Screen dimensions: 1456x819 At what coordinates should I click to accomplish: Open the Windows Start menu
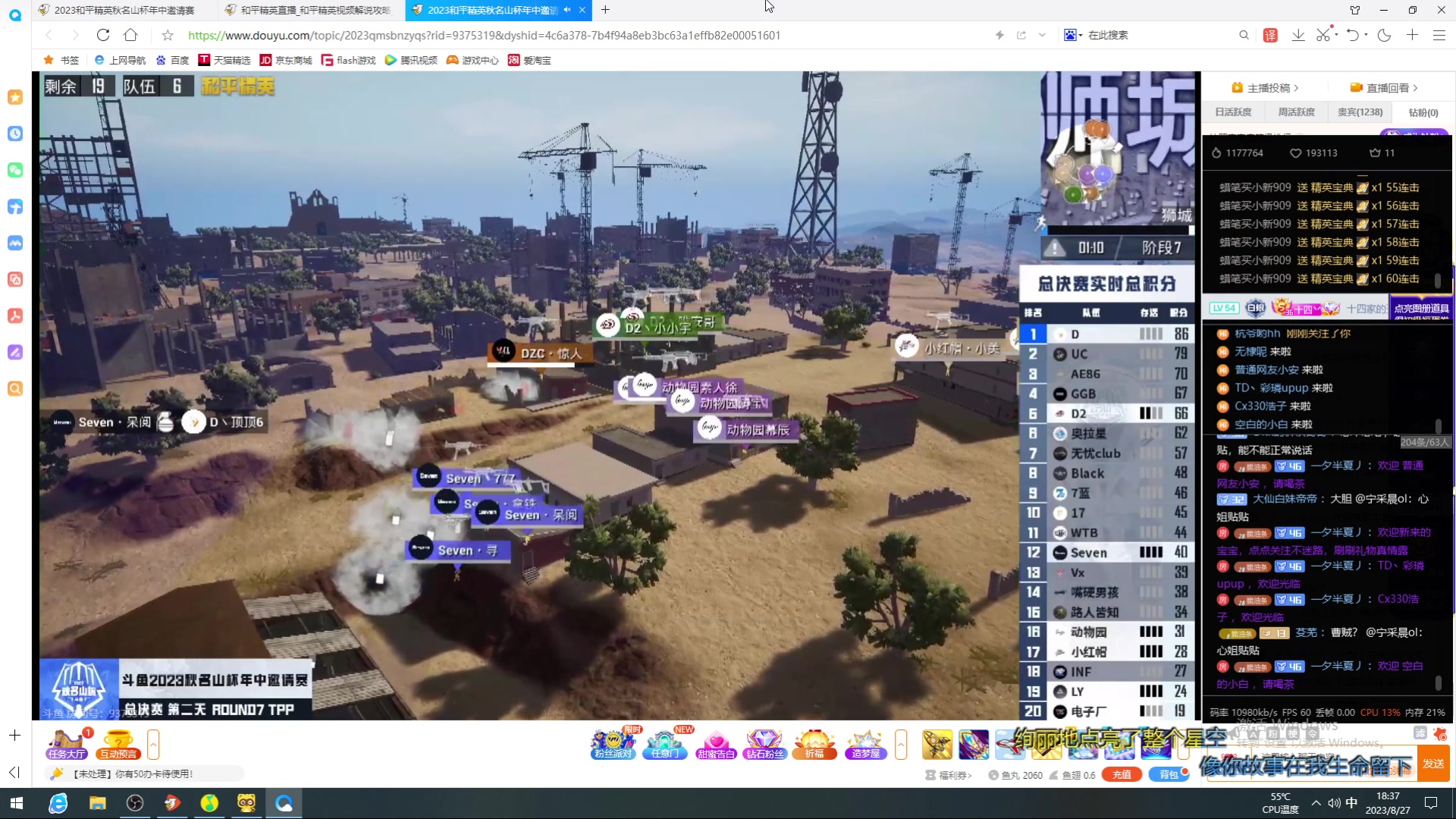click(x=17, y=803)
